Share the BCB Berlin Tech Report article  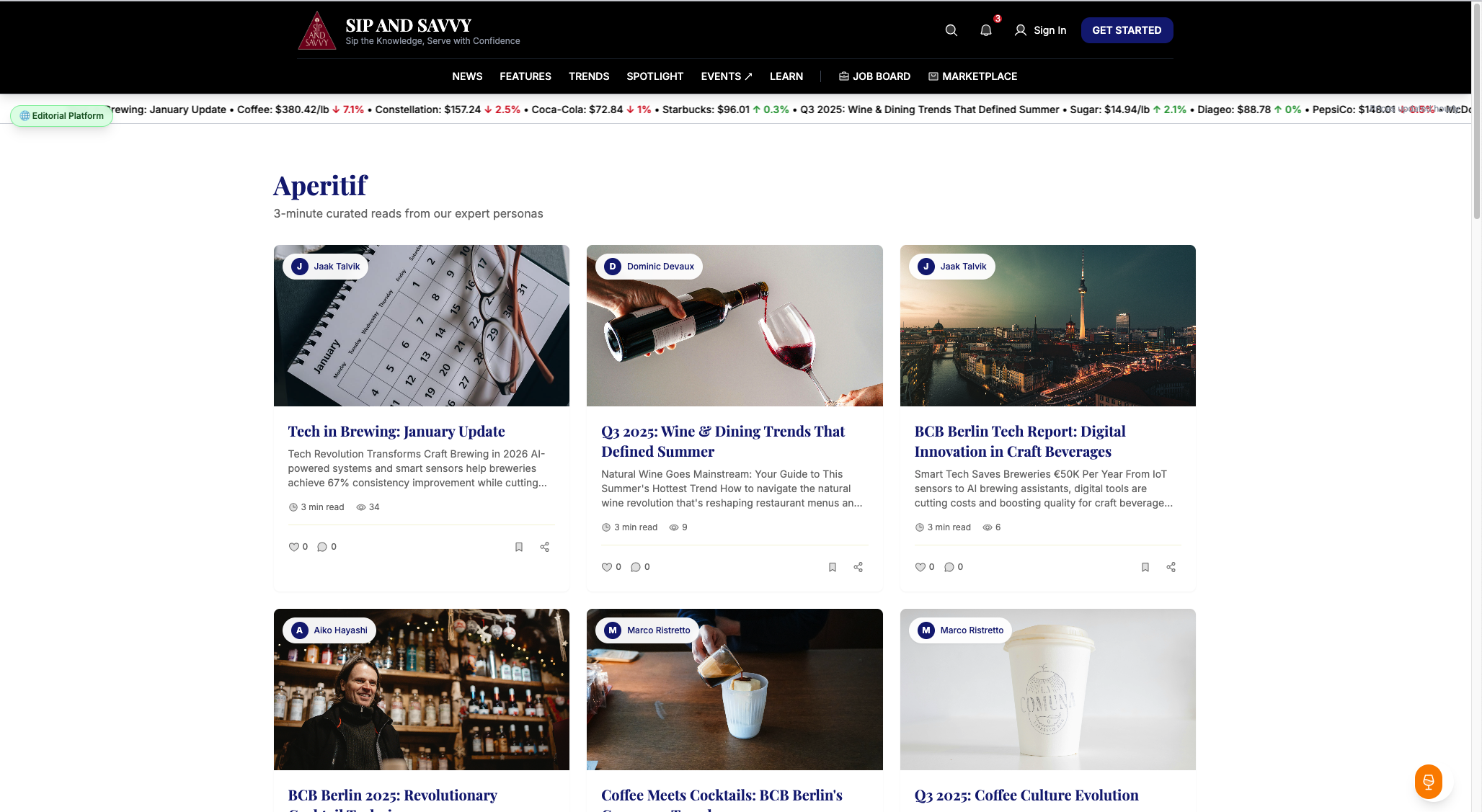point(1171,567)
